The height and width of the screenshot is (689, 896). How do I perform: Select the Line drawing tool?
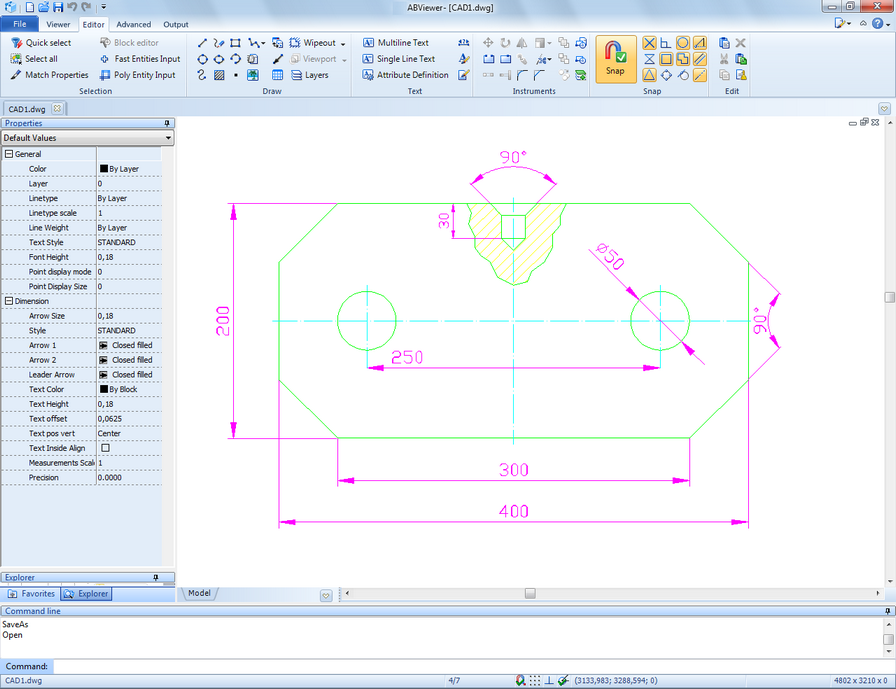point(202,43)
